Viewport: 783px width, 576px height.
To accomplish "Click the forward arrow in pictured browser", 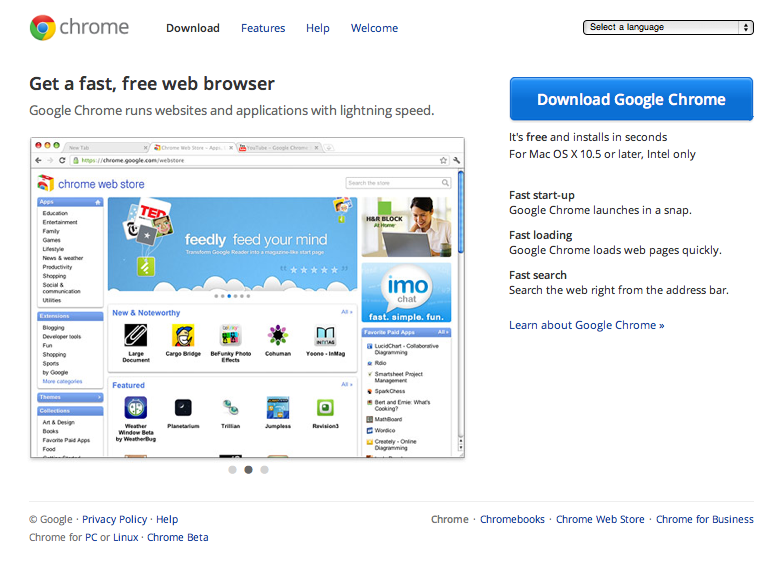I will (50, 160).
